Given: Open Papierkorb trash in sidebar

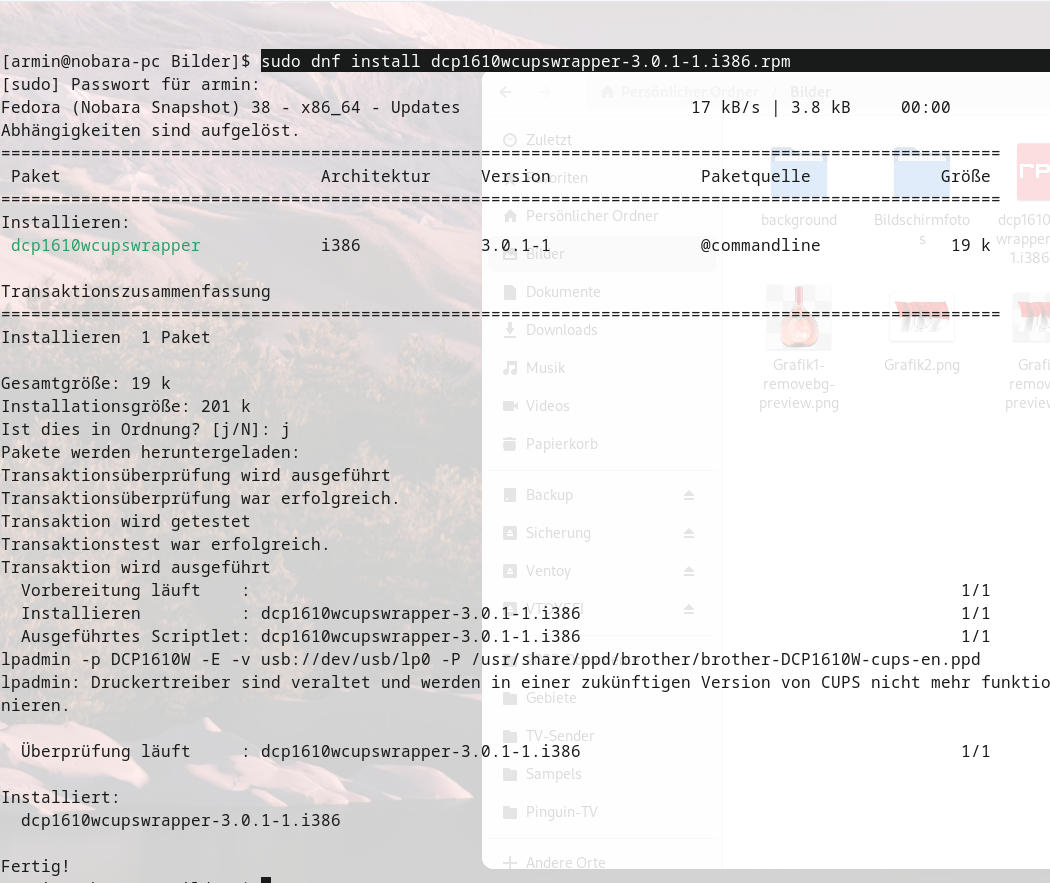Looking at the screenshot, I should (561, 444).
